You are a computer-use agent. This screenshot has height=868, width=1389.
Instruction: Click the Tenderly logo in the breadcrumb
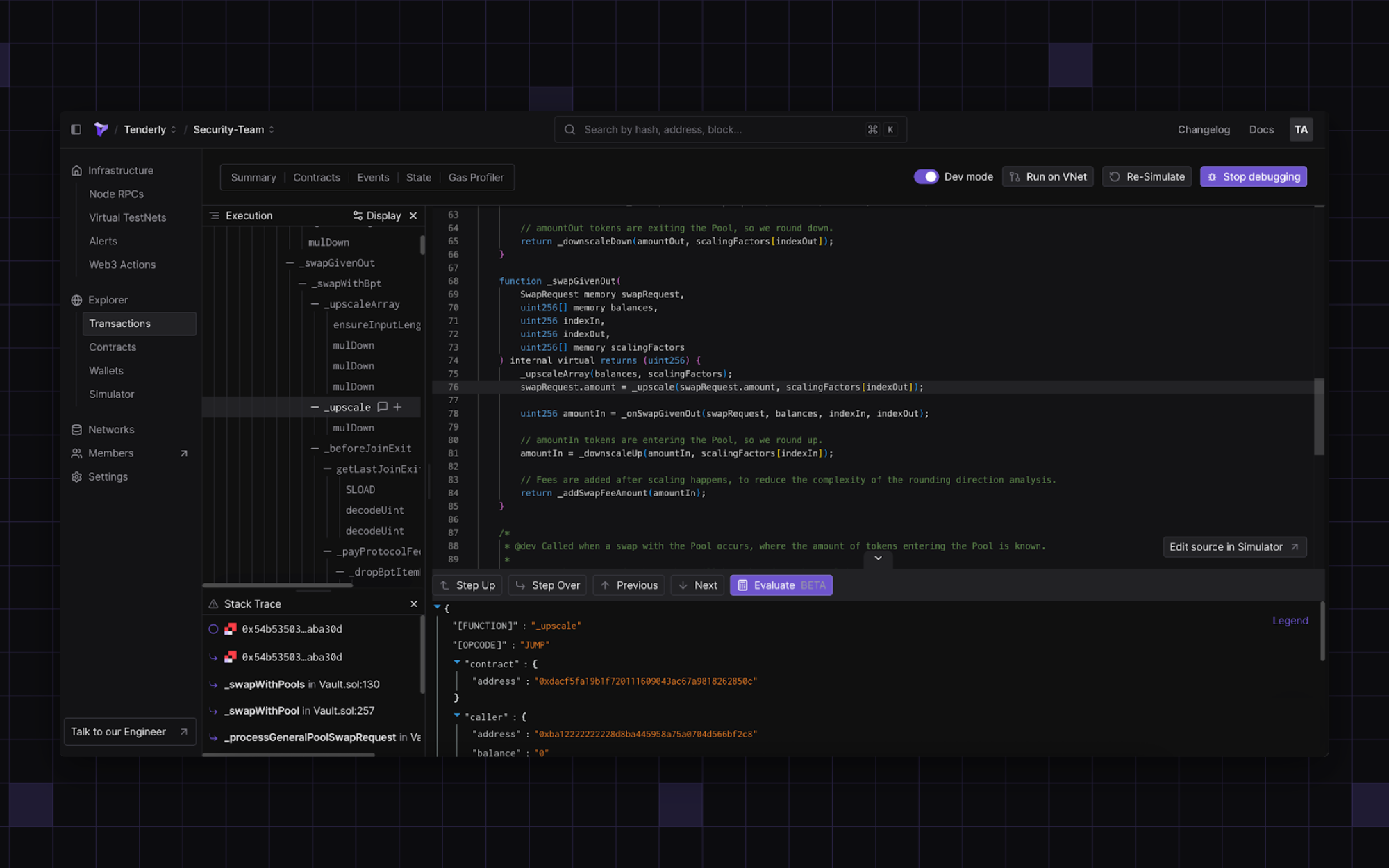[101, 129]
